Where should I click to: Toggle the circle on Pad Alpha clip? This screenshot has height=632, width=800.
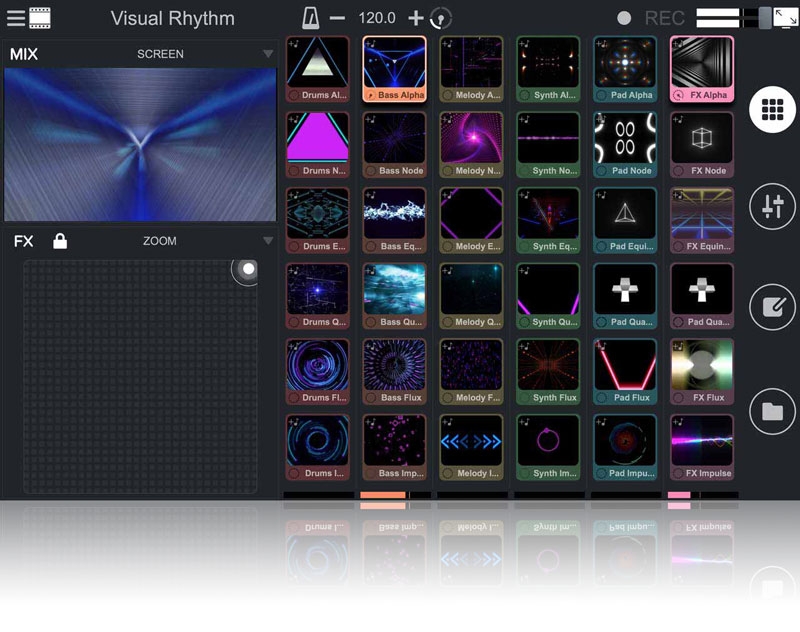click(x=601, y=95)
